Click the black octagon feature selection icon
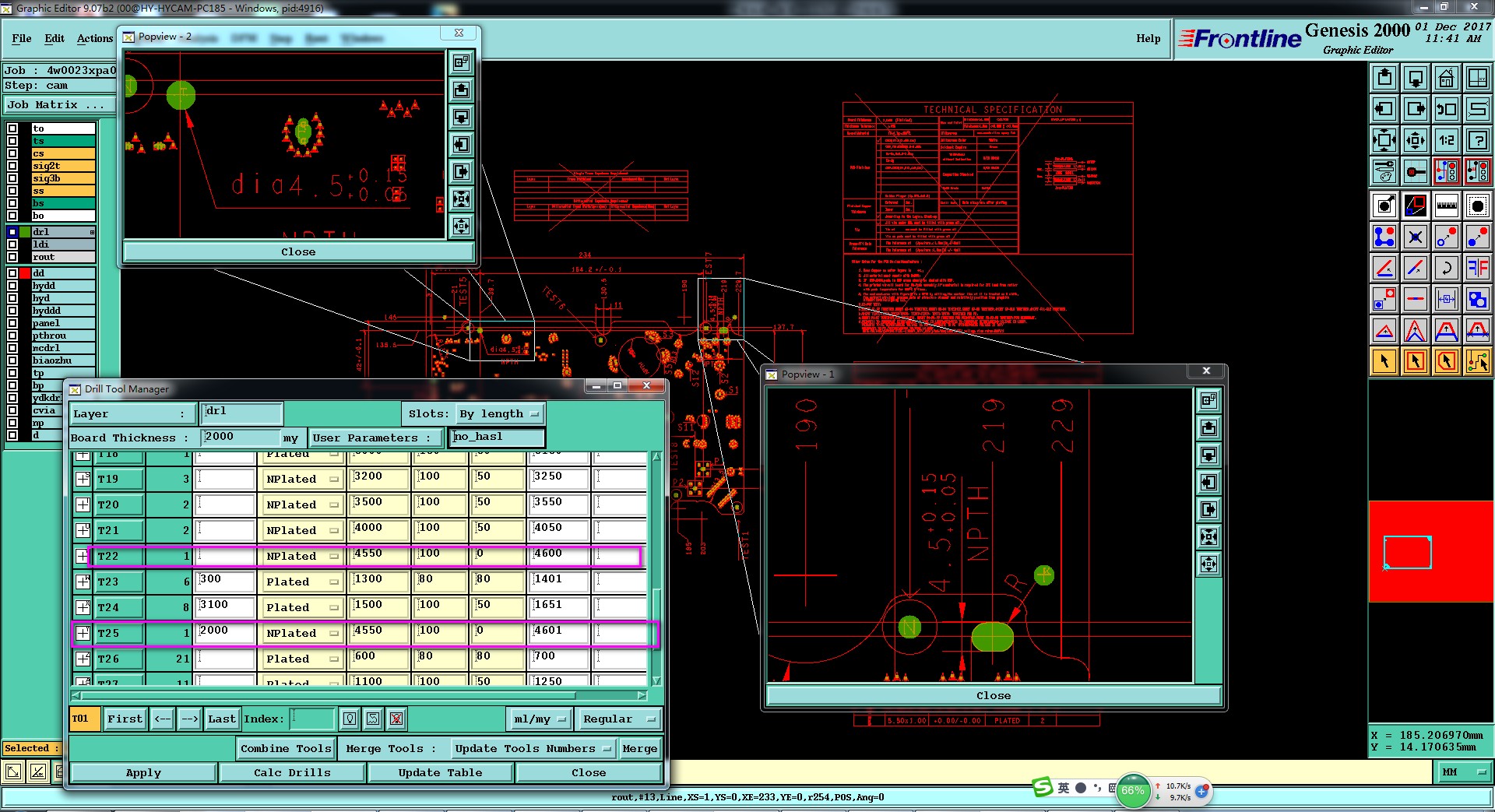Viewport: 1495px width, 812px height. [x=1477, y=206]
